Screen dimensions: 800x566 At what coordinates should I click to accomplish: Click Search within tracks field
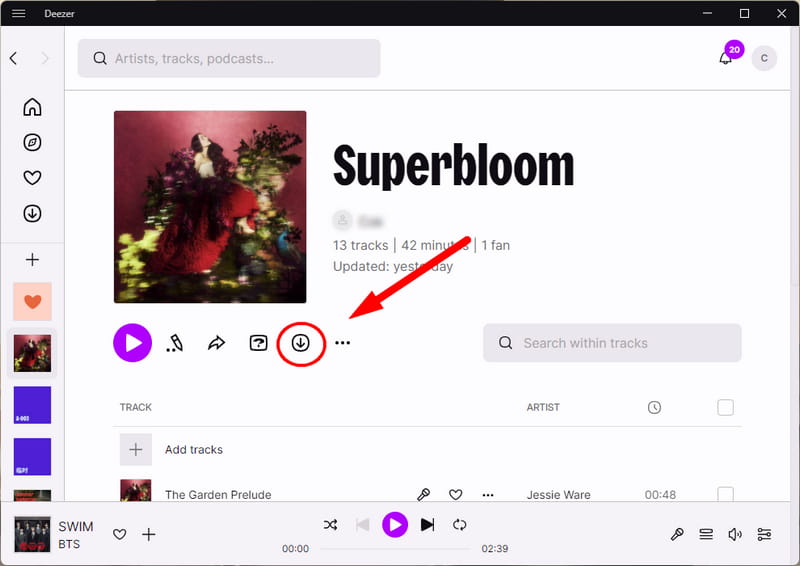click(x=612, y=342)
